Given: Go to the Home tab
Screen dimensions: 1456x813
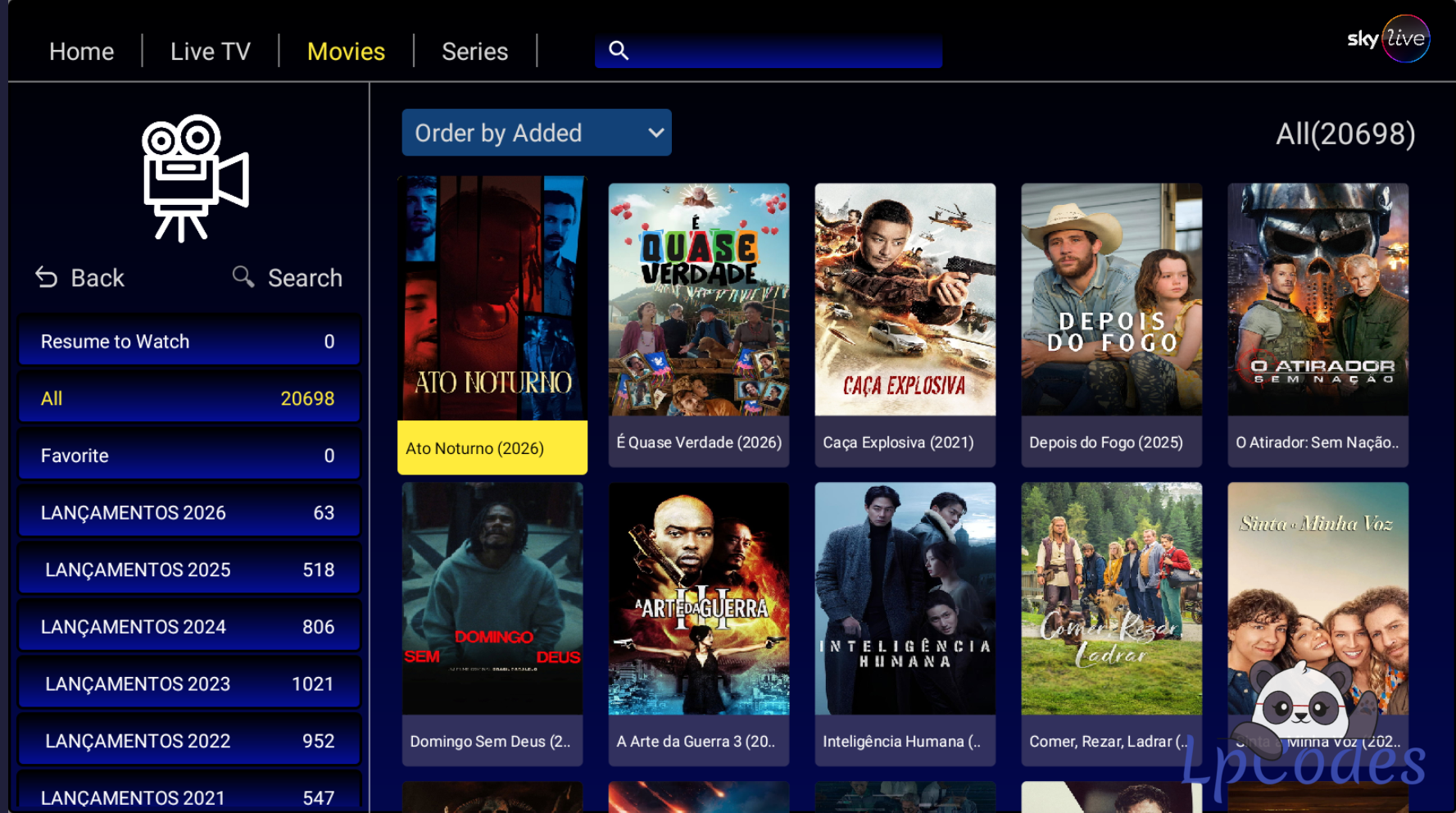Looking at the screenshot, I should 81,51.
